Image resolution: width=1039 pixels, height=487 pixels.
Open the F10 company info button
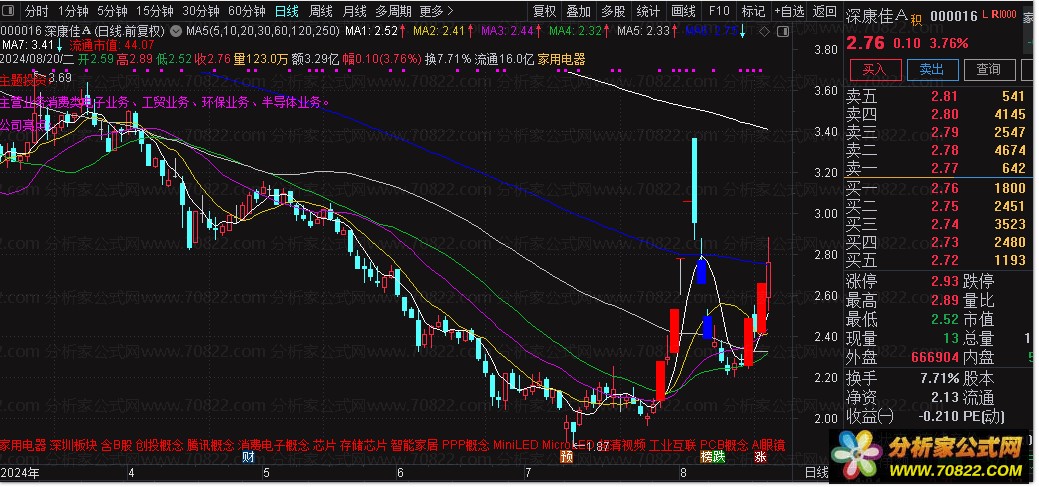tap(718, 11)
